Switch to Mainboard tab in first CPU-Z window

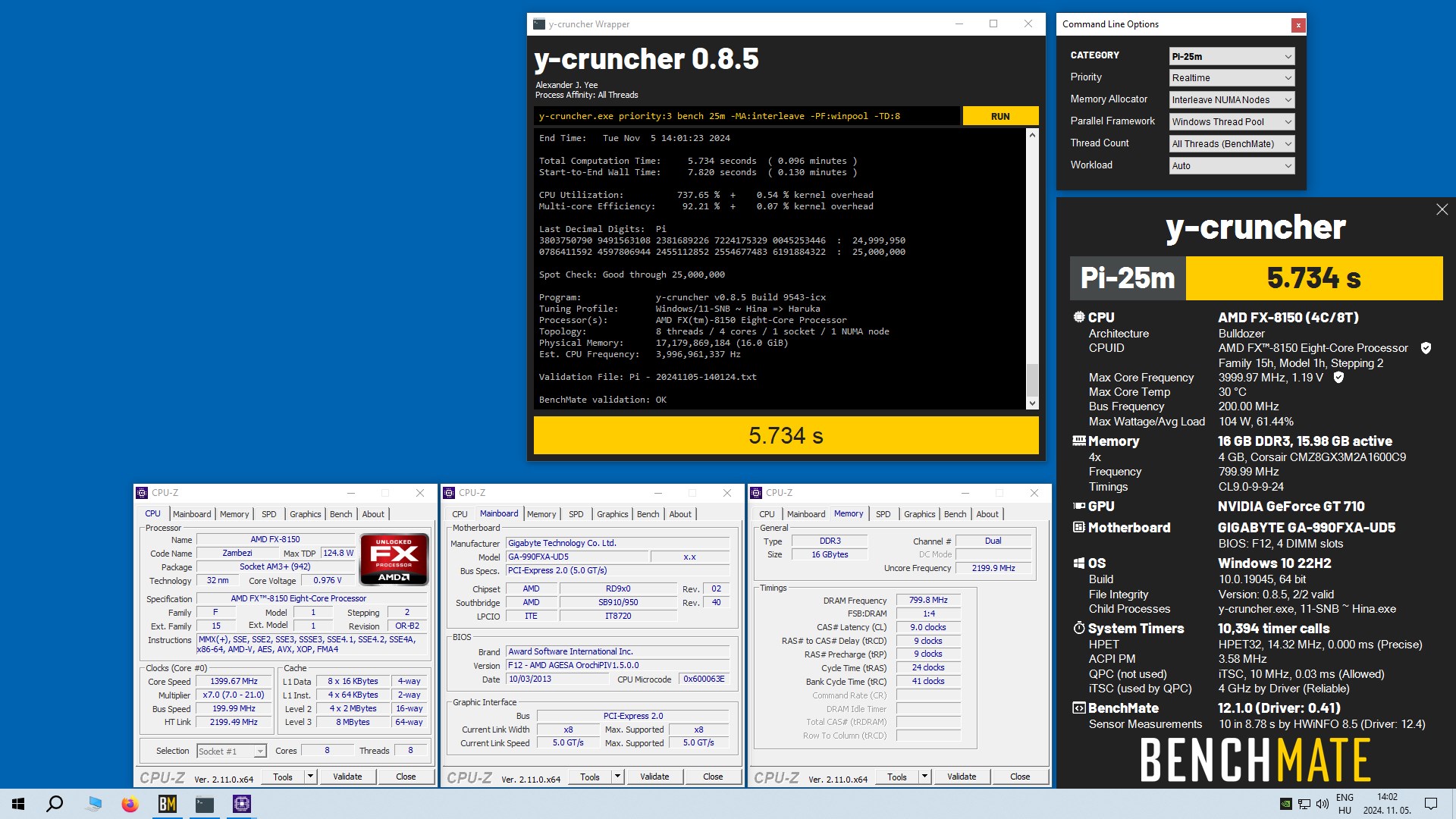(192, 514)
